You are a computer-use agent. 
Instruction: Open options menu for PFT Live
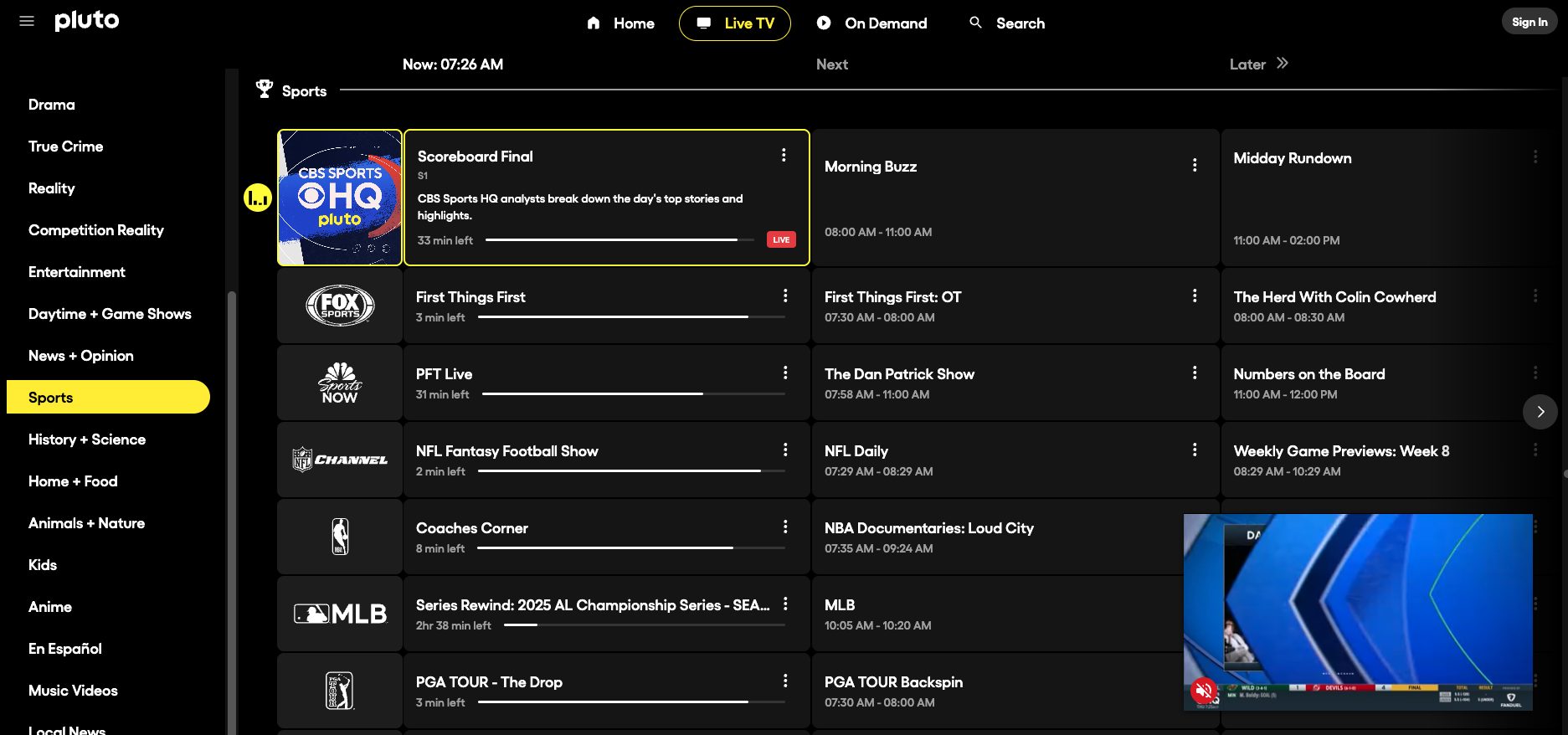(x=785, y=373)
